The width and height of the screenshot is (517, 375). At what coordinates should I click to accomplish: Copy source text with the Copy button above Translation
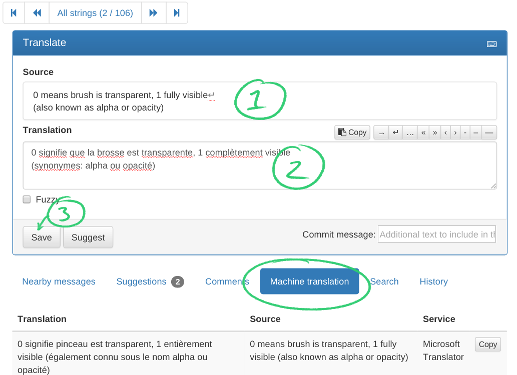352,132
